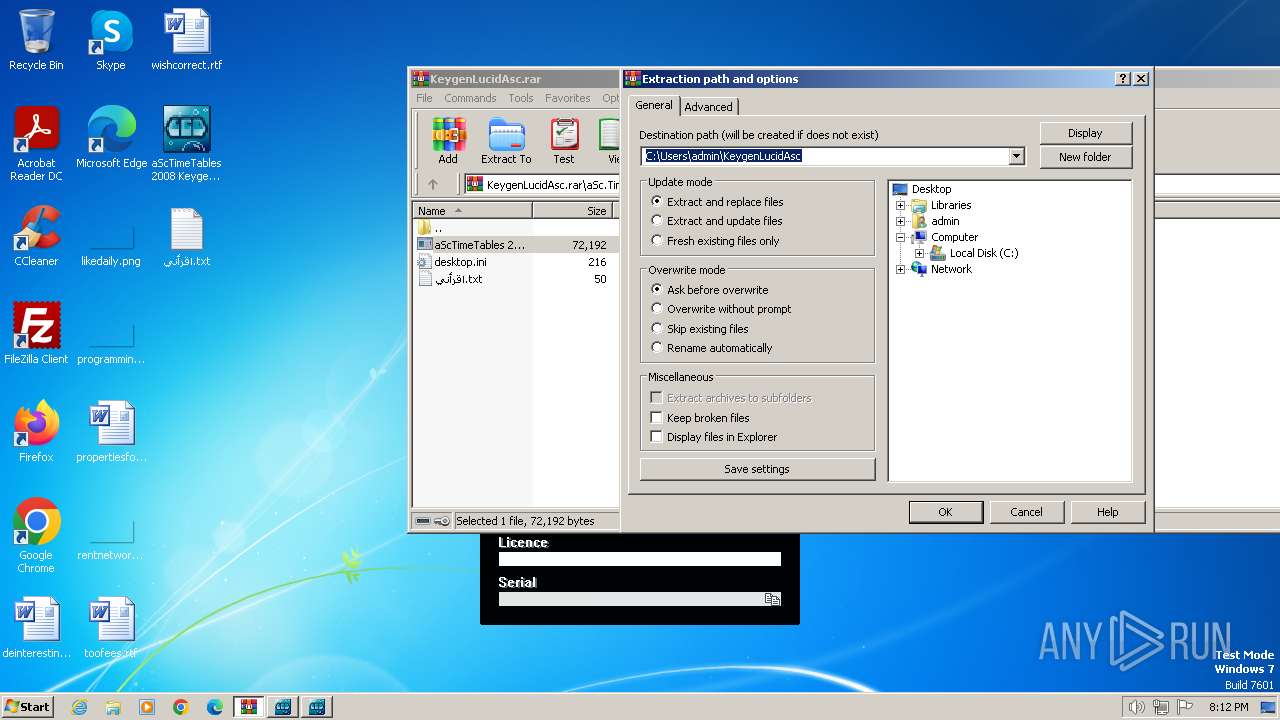This screenshot has height=720, width=1280.
Task: Expand the Network tree node
Action: 901,269
